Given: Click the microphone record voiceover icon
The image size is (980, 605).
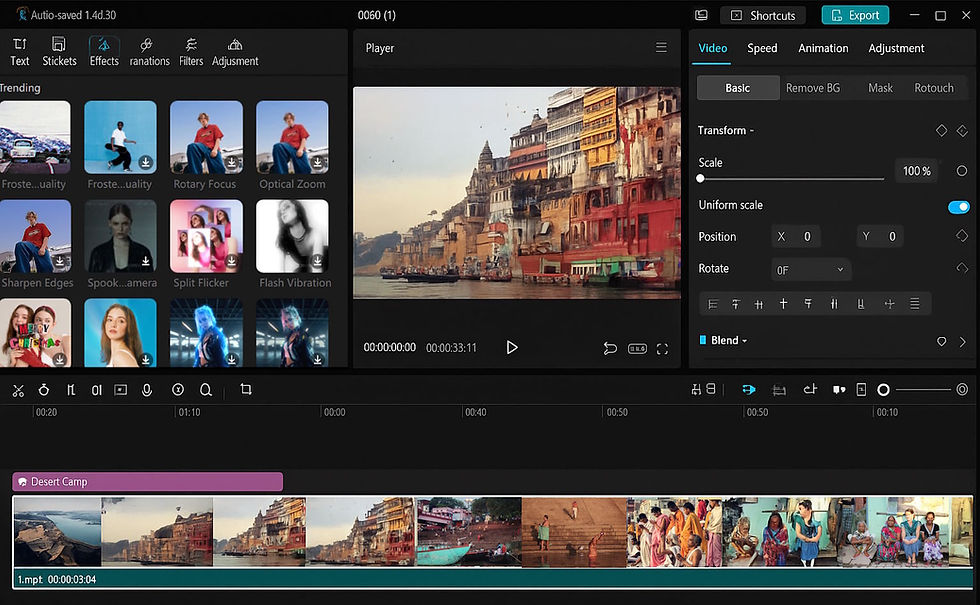Looking at the screenshot, I should [147, 390].
